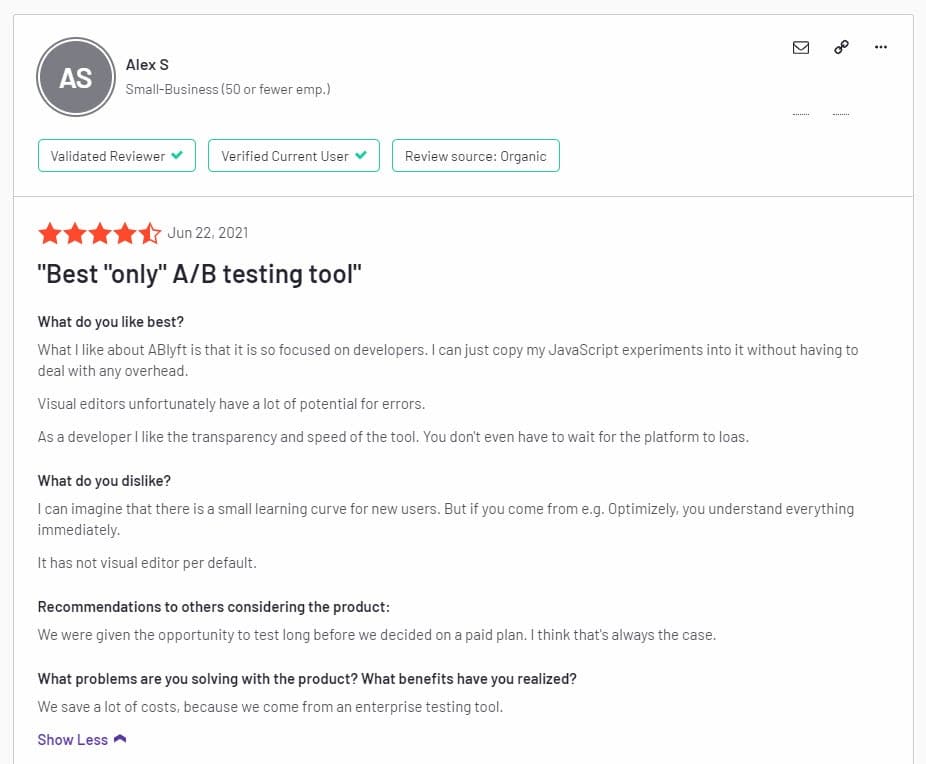Image resolution: width=926 pixels, height=764 pixels.
Task: Open the three-dot more options menu
Action: (x=881, y=47)
